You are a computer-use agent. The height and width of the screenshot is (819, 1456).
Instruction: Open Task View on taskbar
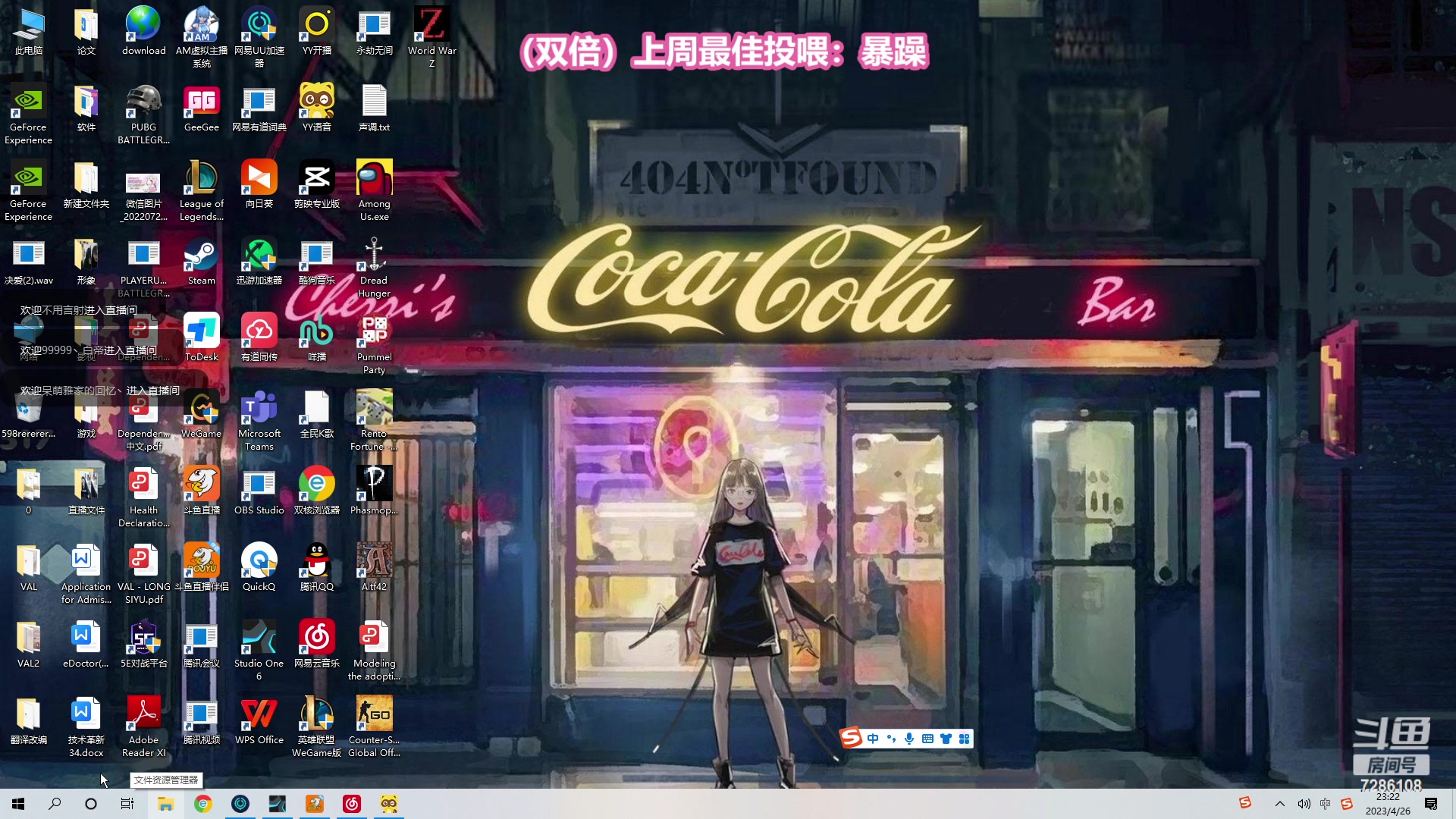pyautogui.click(x=127, y=804)
